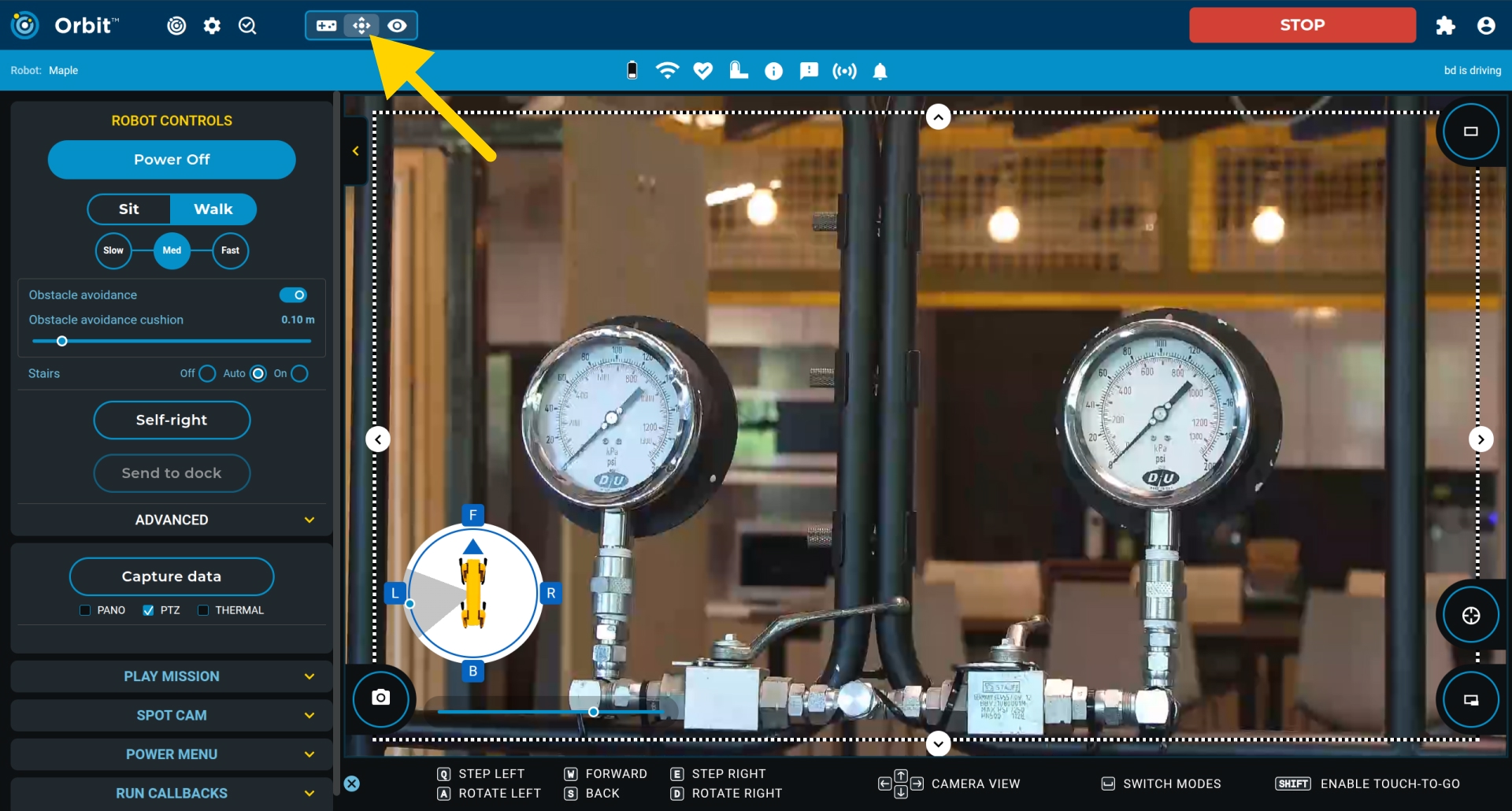
Task: Check the PANO checkbox
Action: pyautogui.click(x=85, y=610)
